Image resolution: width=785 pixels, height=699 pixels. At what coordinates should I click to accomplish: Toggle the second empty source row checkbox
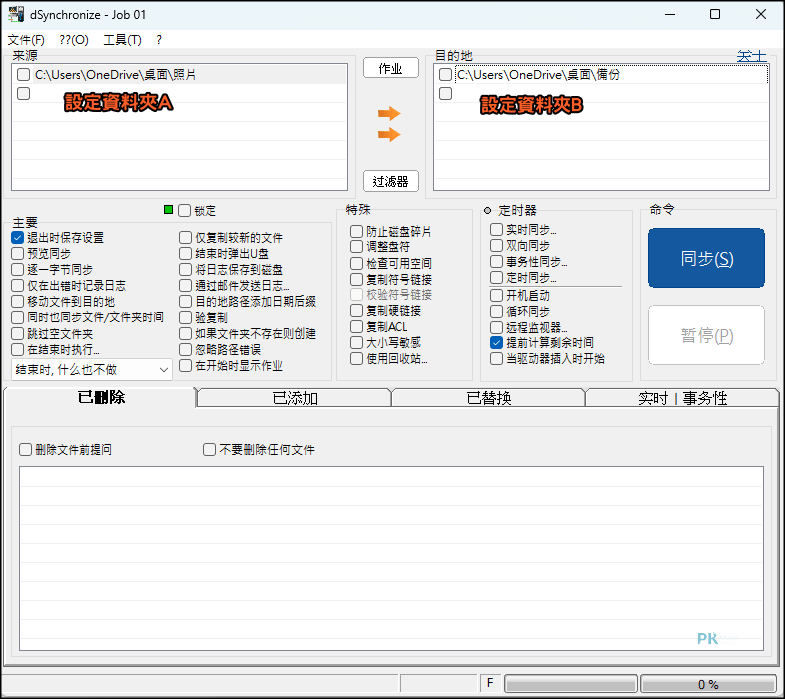tap(24, 94)
